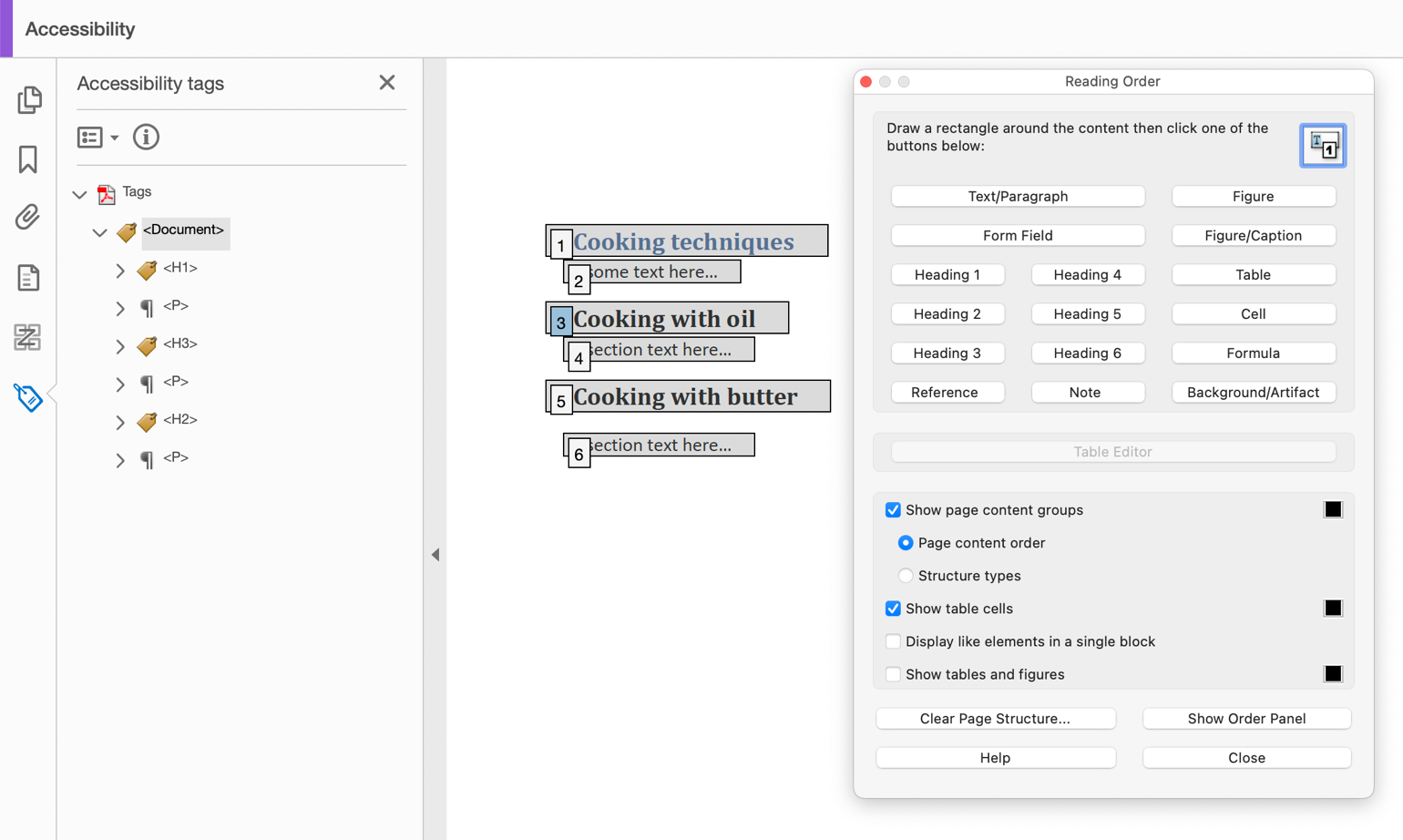Viewport: 1403px width, 840px height.
Task: Open the Page Thumbnails panel
Action: pyautogui.click(x=29, y=100)
